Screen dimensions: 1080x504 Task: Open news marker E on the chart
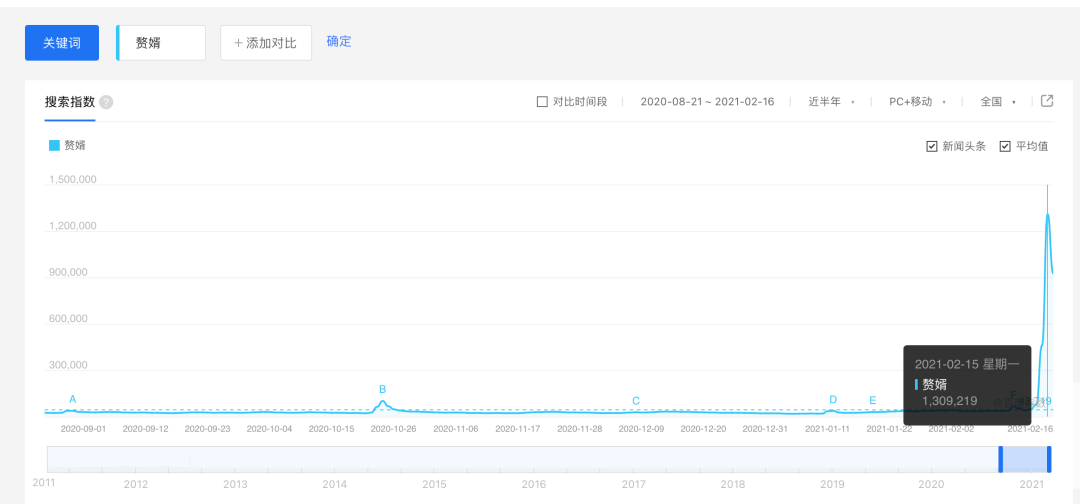pyautogui.click(x=872, y=401)
